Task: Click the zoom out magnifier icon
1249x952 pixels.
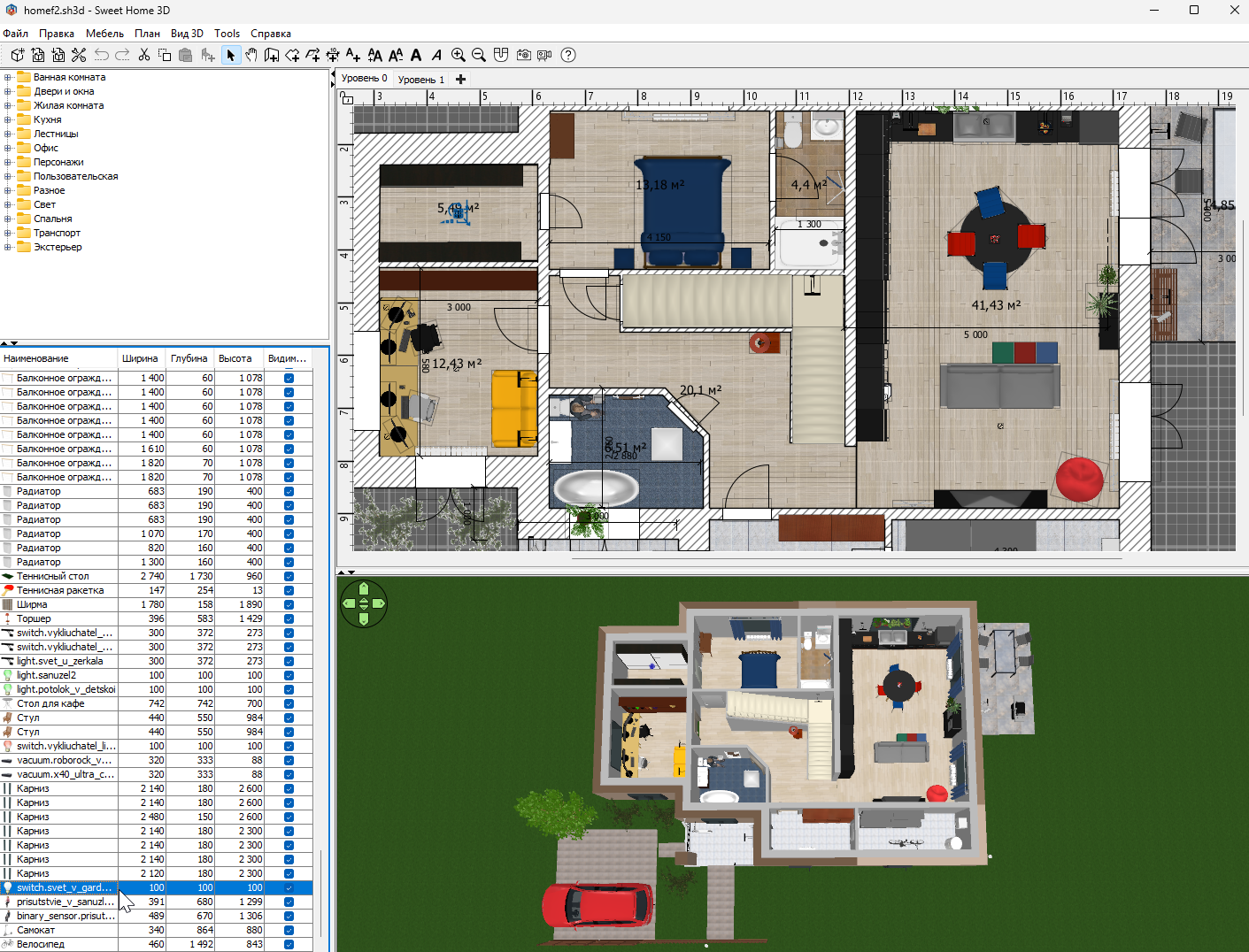Action: pos(479,55)
